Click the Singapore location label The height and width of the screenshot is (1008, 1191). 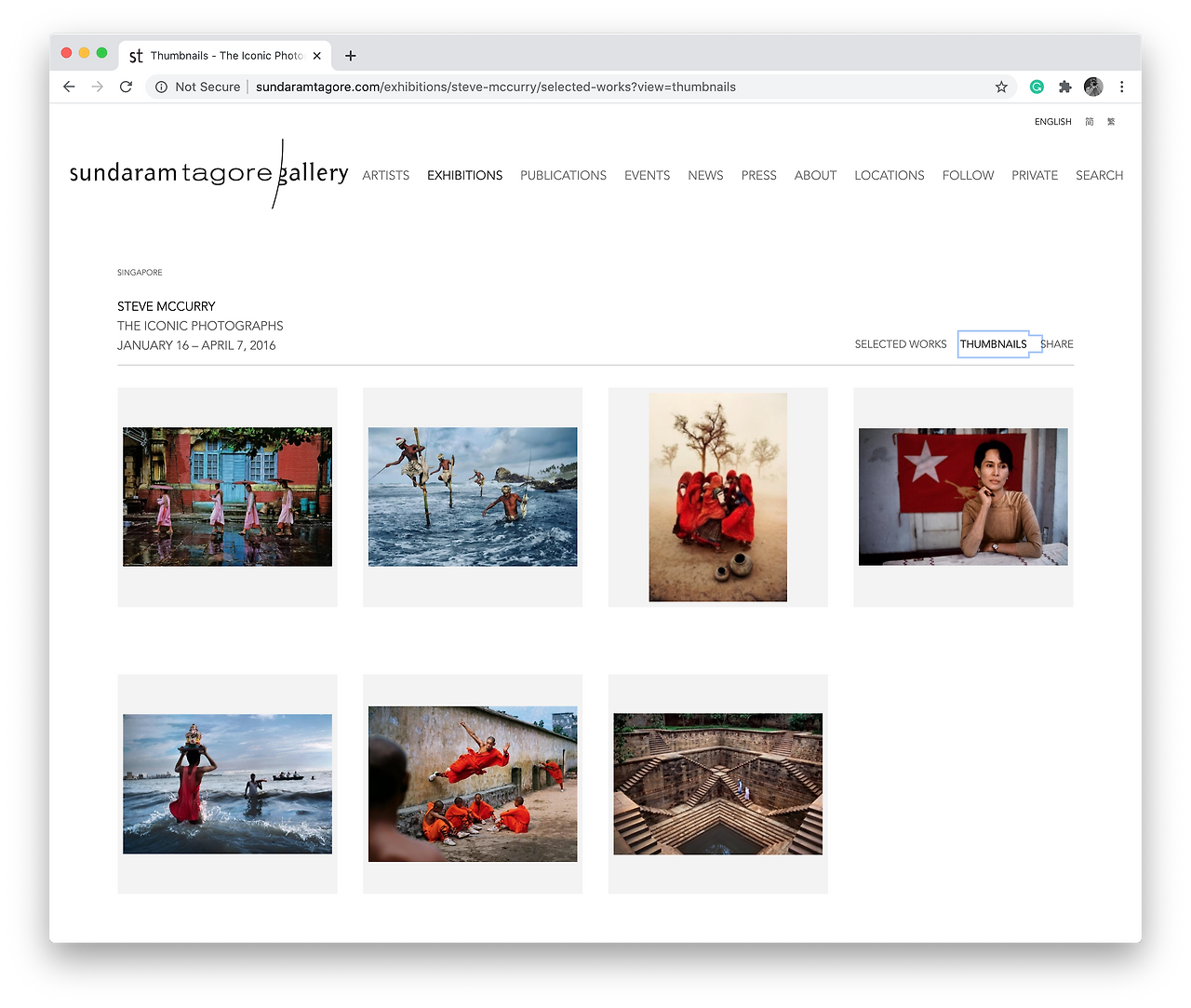tap(140, 273)
